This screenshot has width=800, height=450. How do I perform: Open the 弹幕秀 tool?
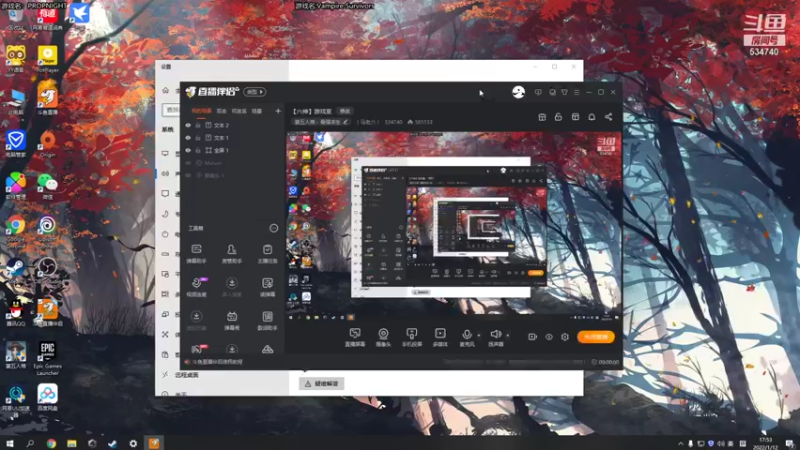click(x=232, y=321)
